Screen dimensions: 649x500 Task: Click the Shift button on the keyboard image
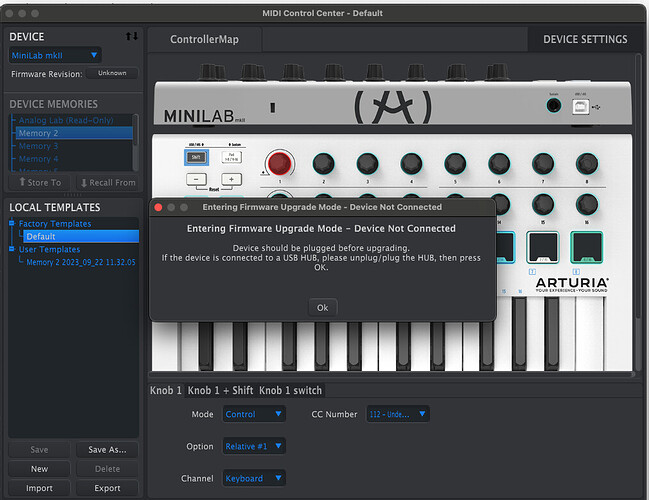196,157
